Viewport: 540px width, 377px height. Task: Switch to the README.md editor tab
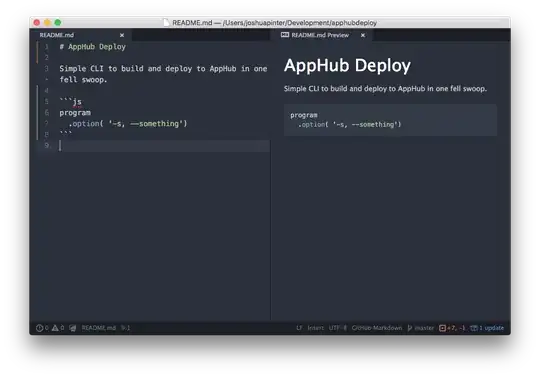pos(81,35)
